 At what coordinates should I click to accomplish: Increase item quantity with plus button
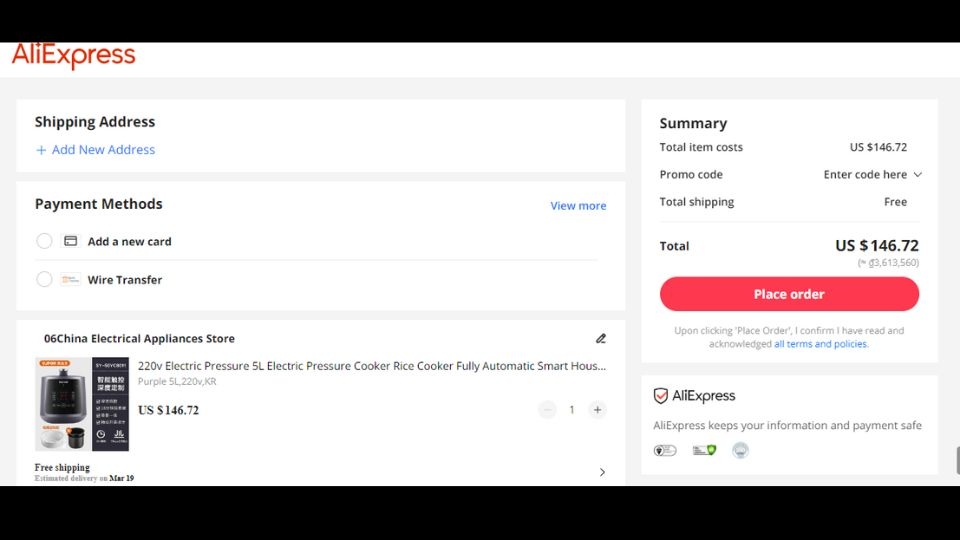pyautogui.click(x=597, y=409)
